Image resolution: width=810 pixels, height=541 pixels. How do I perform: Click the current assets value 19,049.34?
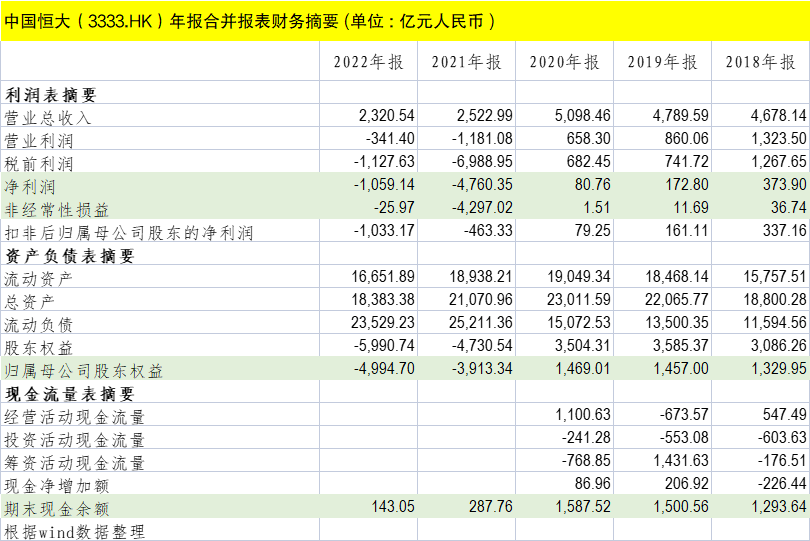(x=579, y=276)
